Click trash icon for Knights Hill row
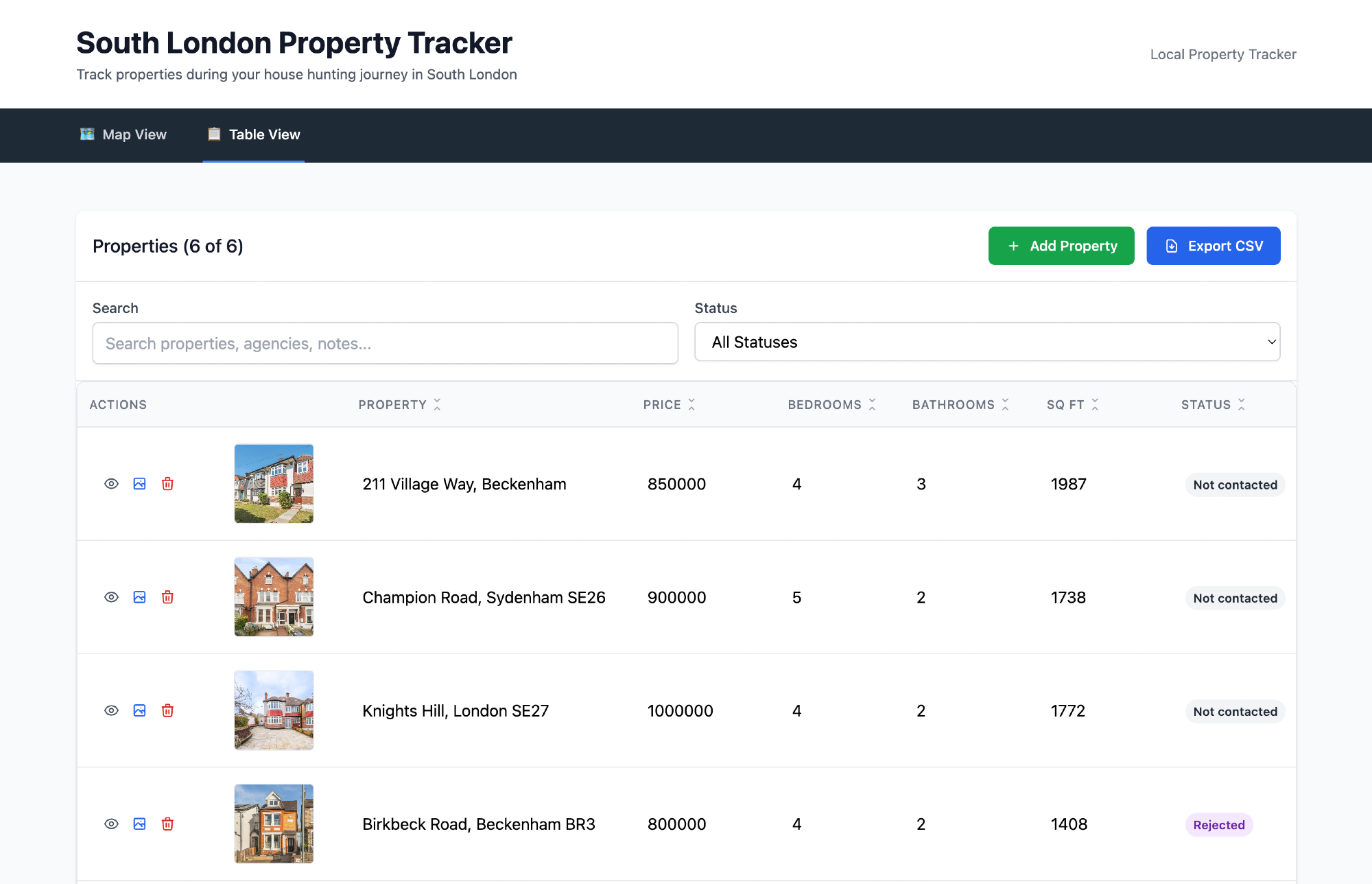Screen dimensions: 1372x884 (x=167, y=710)
